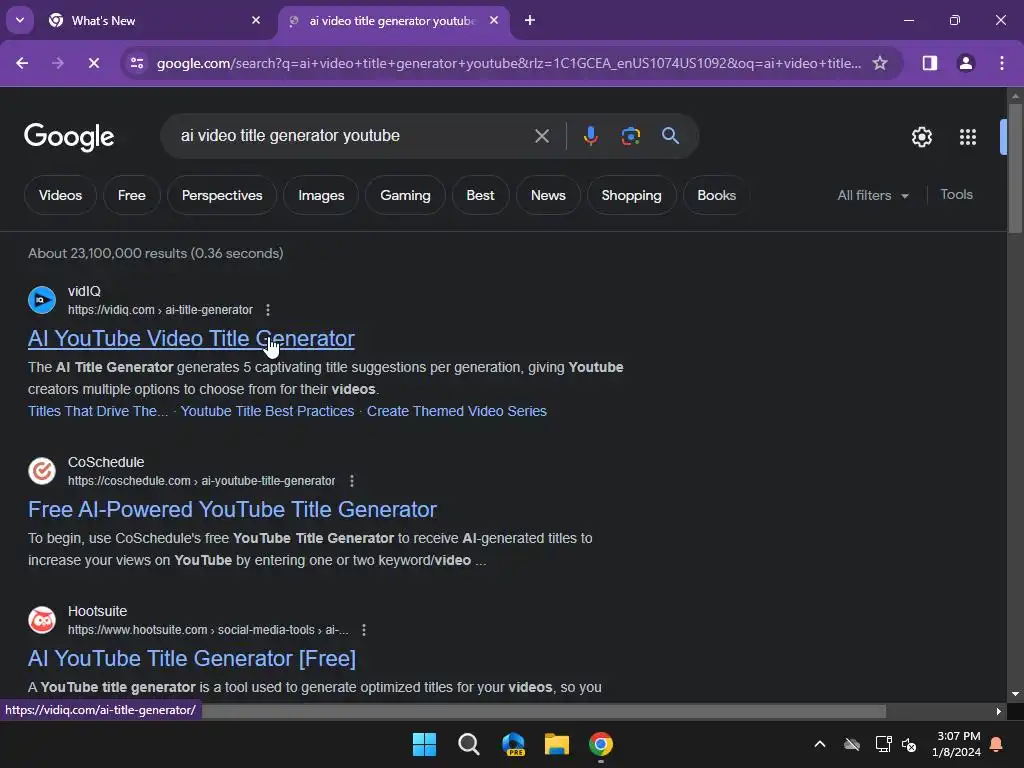
Task: Open Windows taskbar Search
Action: [468, 744]
